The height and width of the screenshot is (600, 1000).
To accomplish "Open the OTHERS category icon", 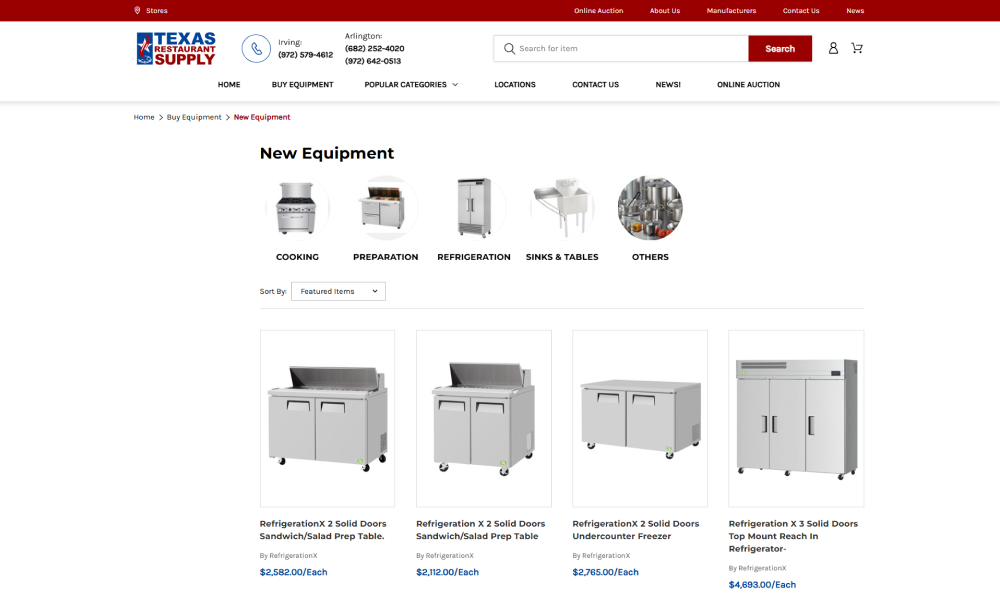I will tap(650, 208).
